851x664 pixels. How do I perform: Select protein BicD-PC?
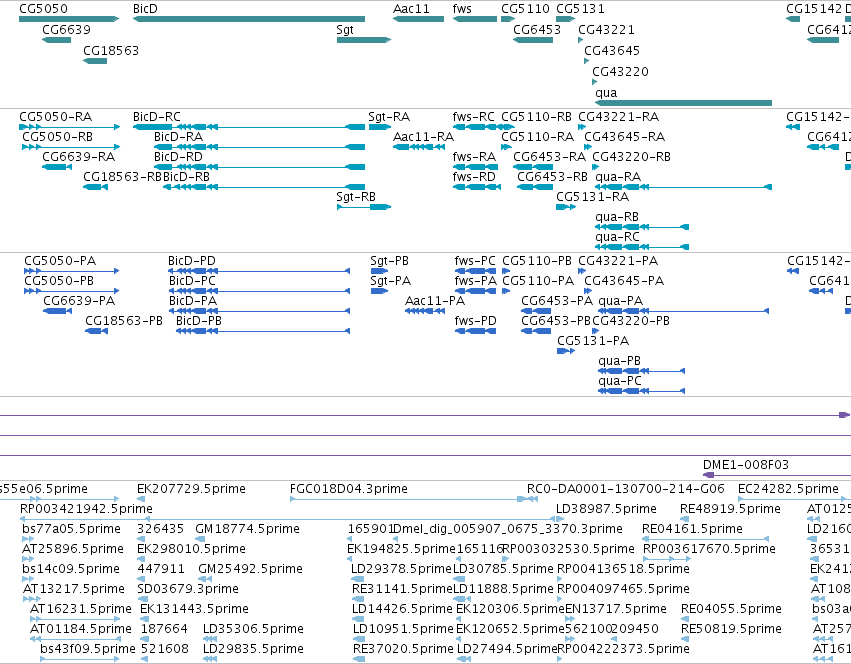(259, 291)
